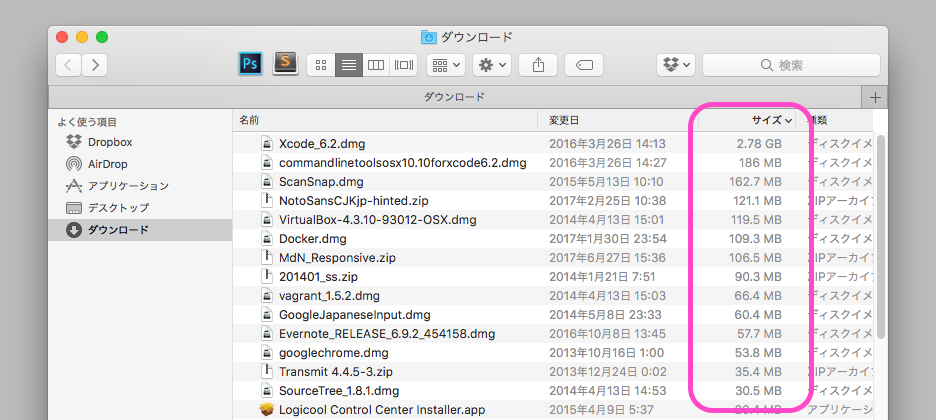The height and width of the screenshot is (420, 936).
Task: Switch to Cover Flow view
Action: click(404, 65)
